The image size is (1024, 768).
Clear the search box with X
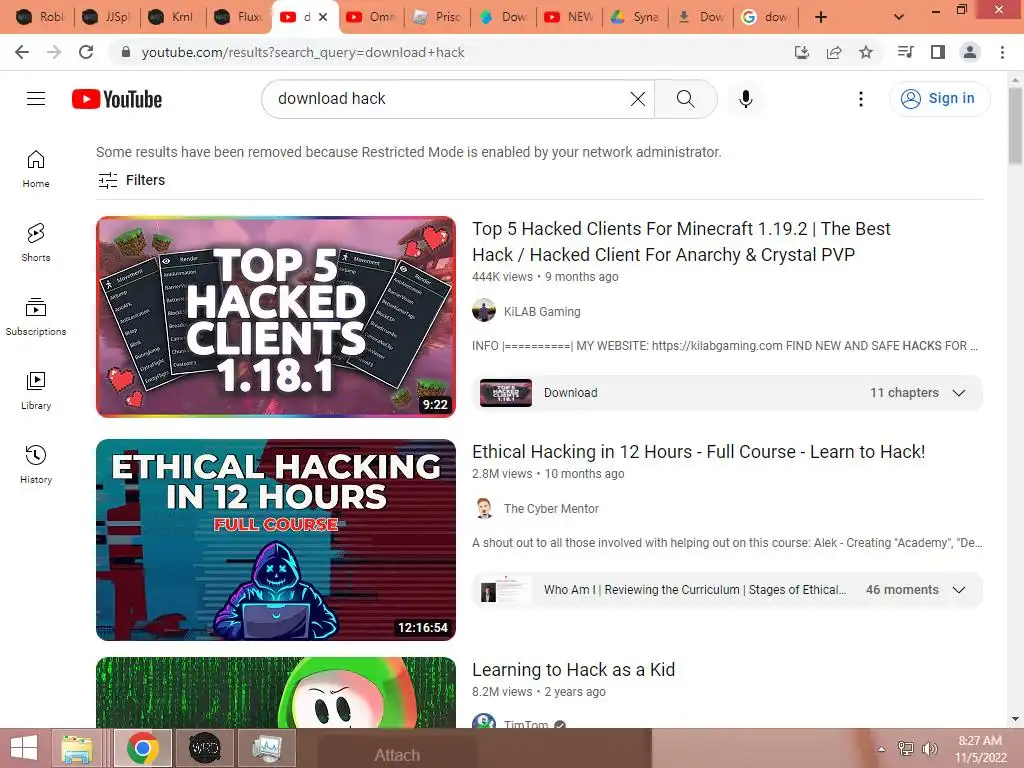[x=637, y=99]
